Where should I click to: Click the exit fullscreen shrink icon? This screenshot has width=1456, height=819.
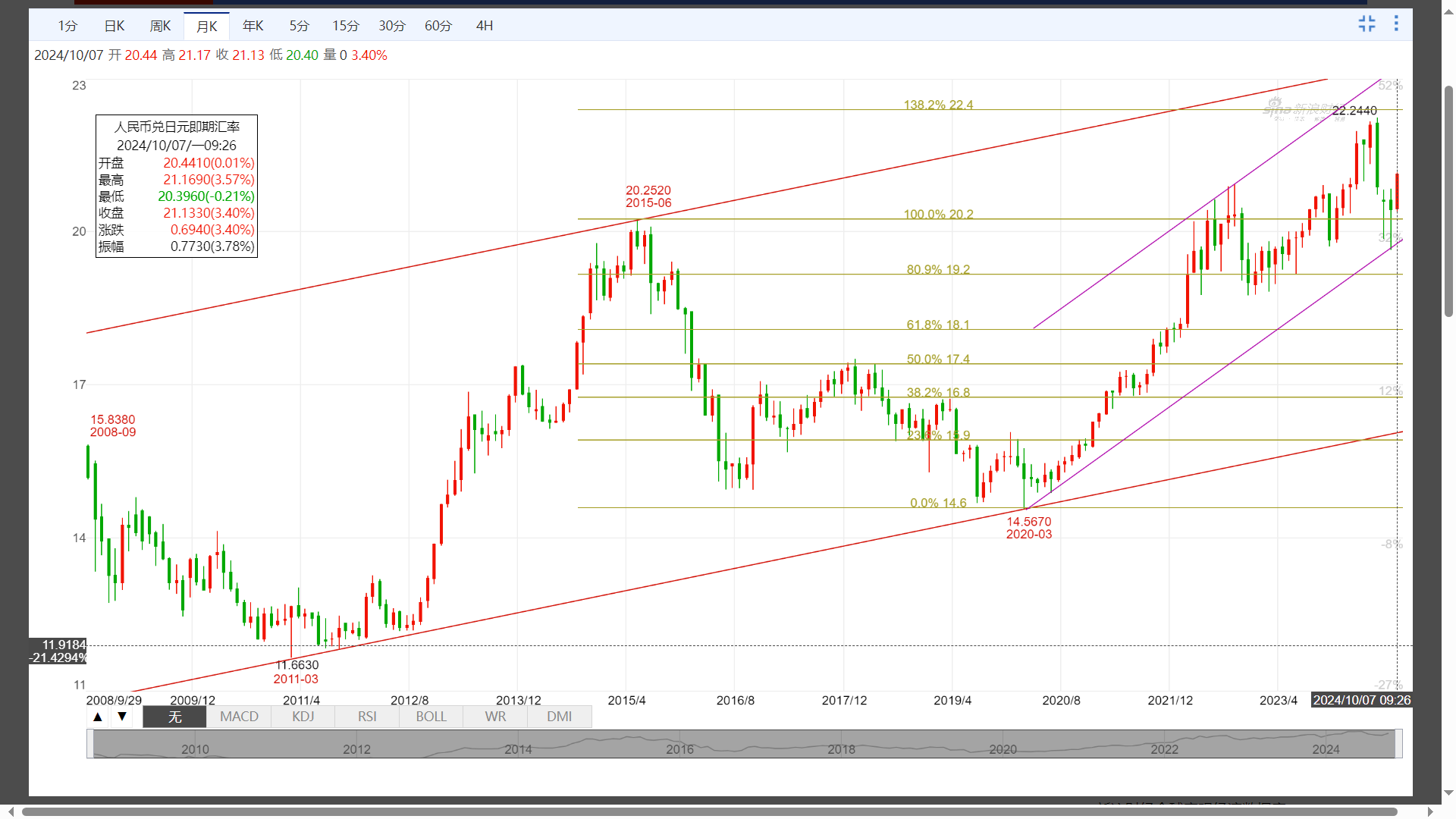click(1367, 24)
